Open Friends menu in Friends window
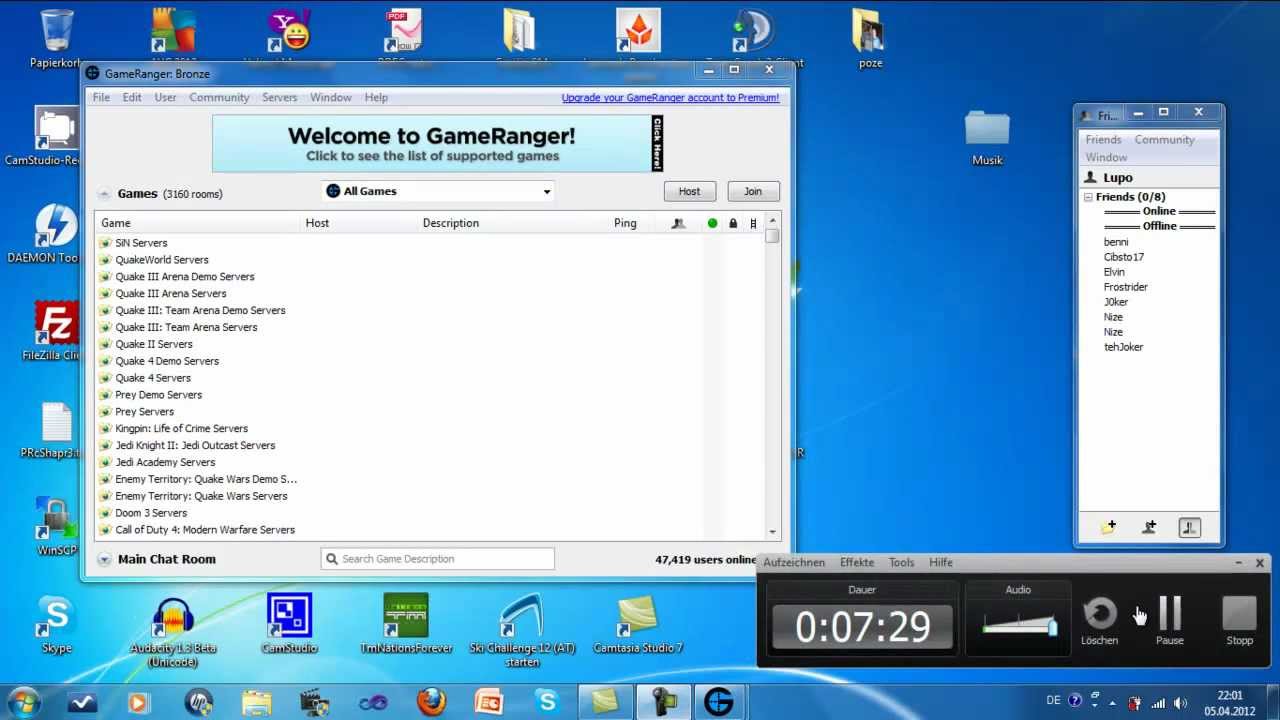Image resolution: width=1280 pixels, height=720 pixels. pyautogui.click(x=1103, y=140)
